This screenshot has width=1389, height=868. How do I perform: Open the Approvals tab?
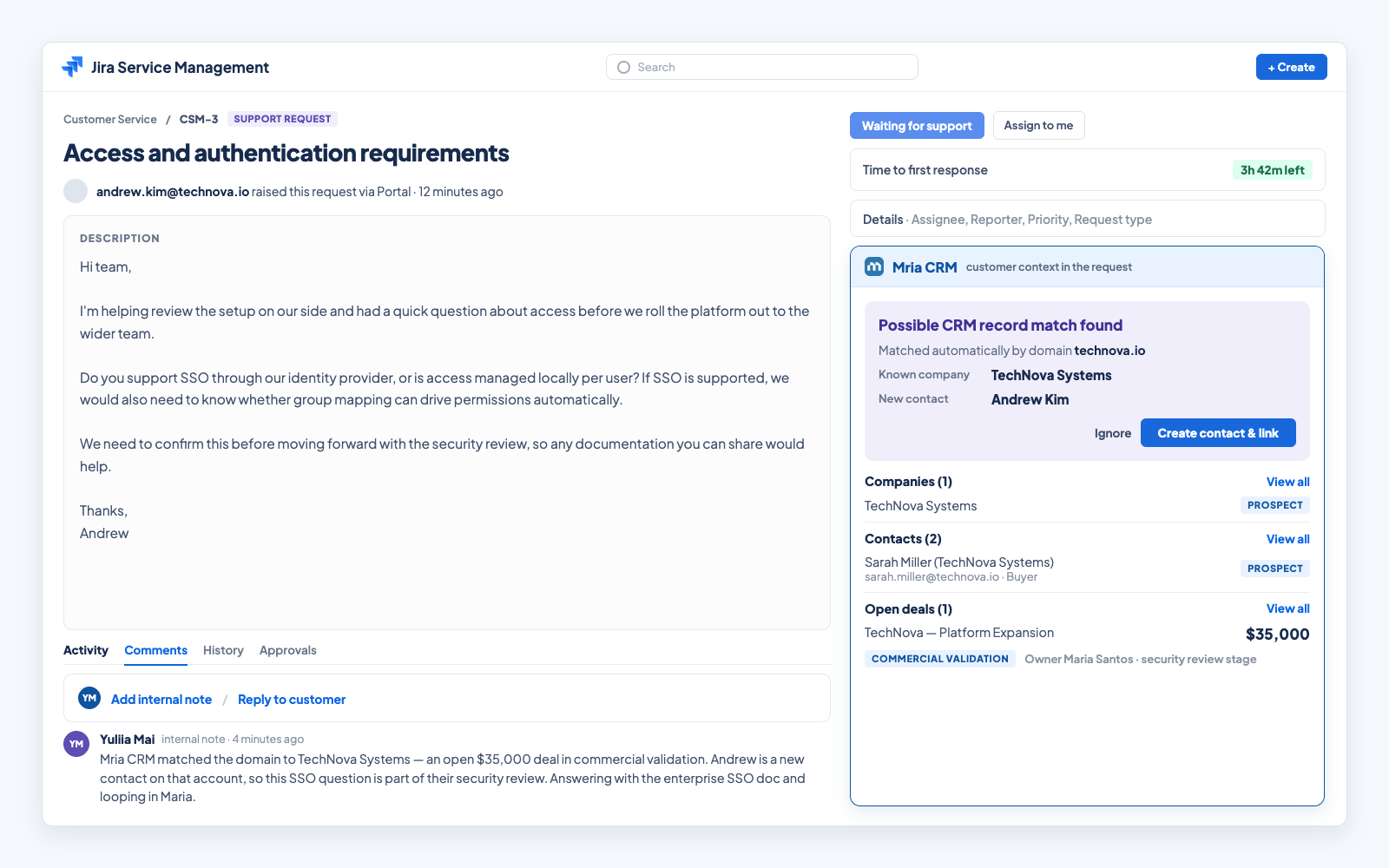click(288, 650)
